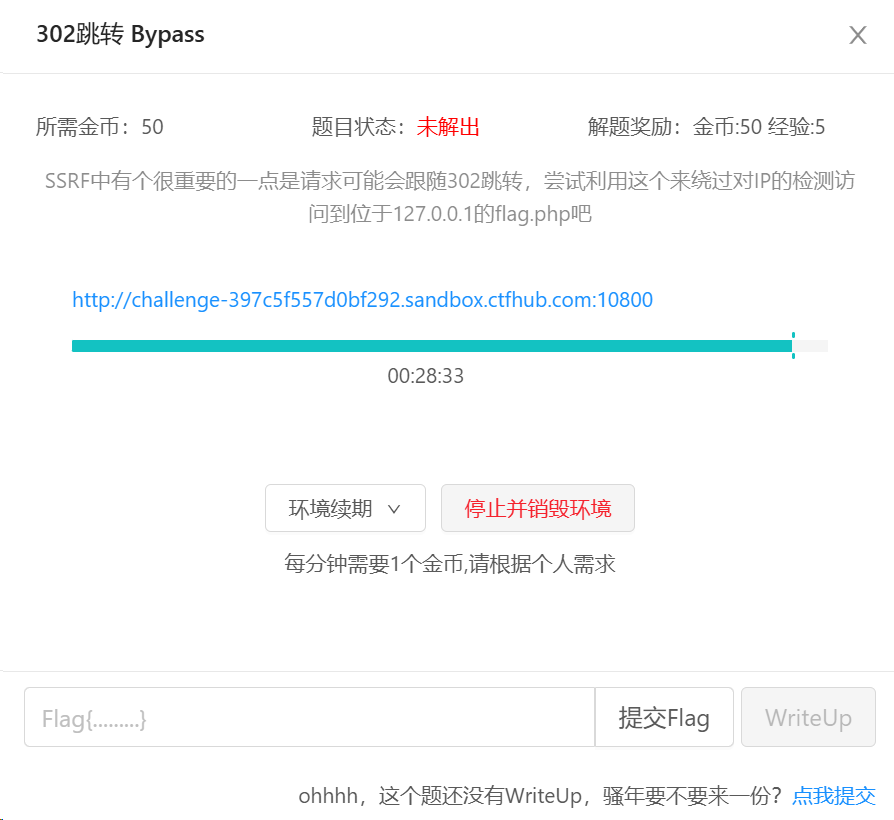The height and width of the screenshot is (820, 894).
Task: Click the 解题奖励 reward text
Action: coord(706,127)
